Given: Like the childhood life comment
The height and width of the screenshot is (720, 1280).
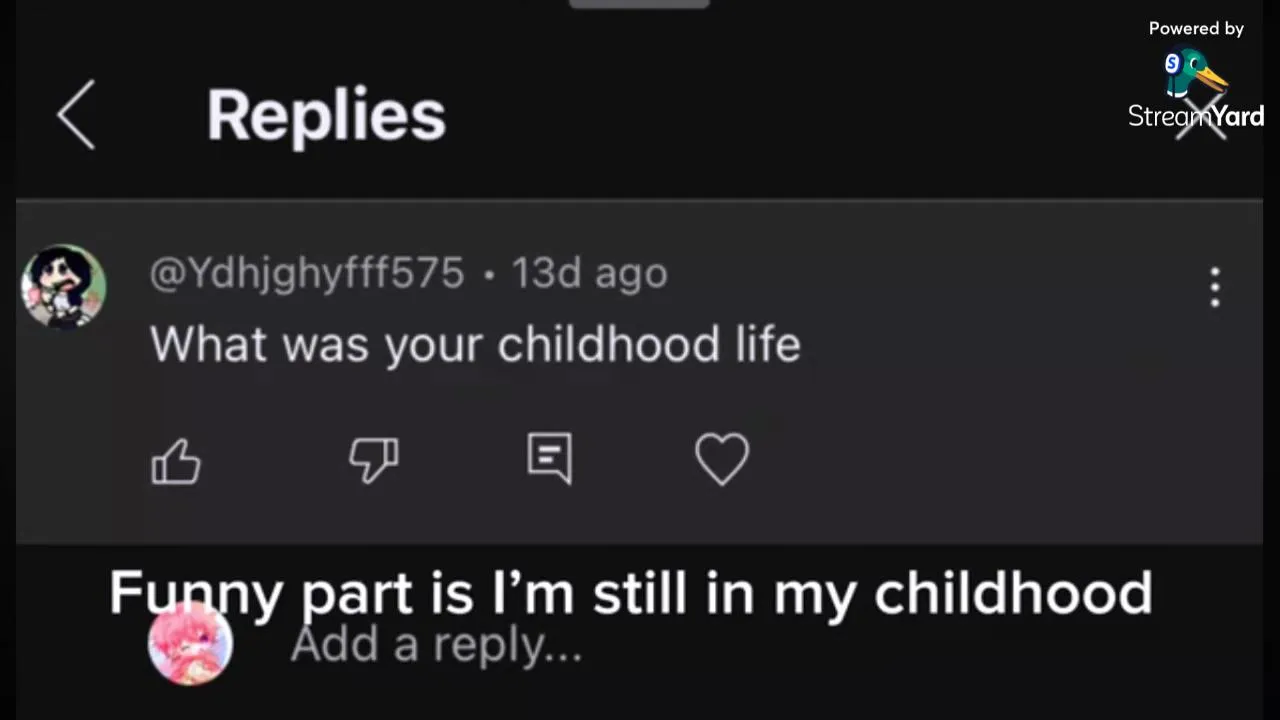Looking at the screenshot, I should tap(176, 462).
